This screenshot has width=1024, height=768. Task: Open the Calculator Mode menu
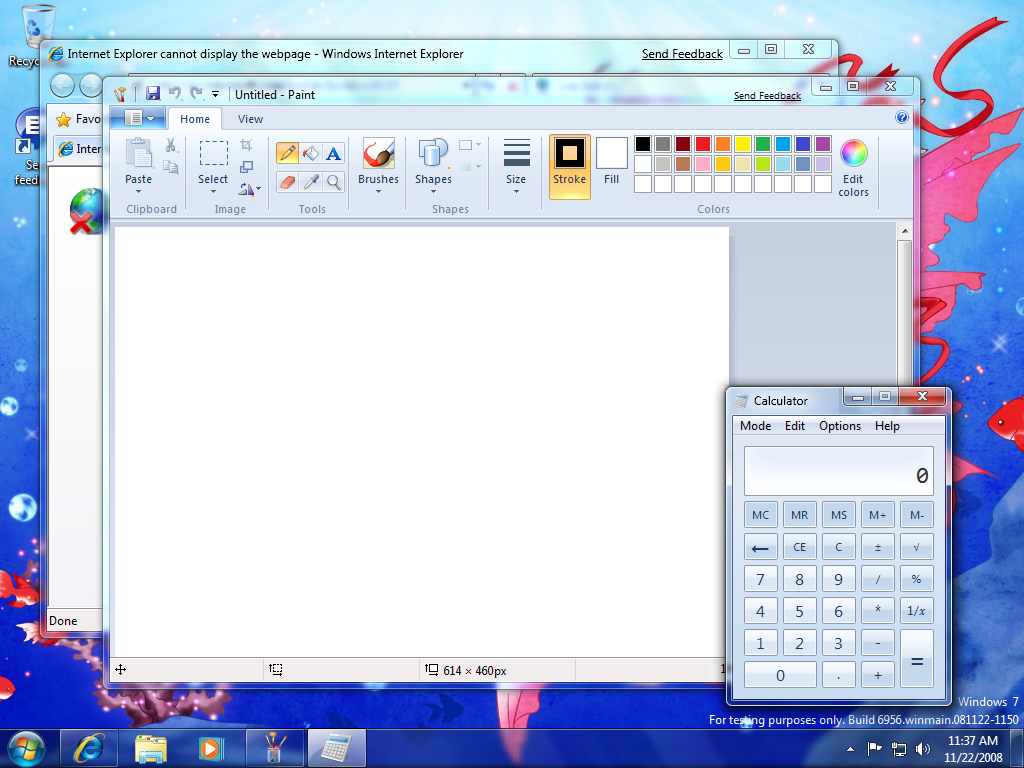coord(755,426)
